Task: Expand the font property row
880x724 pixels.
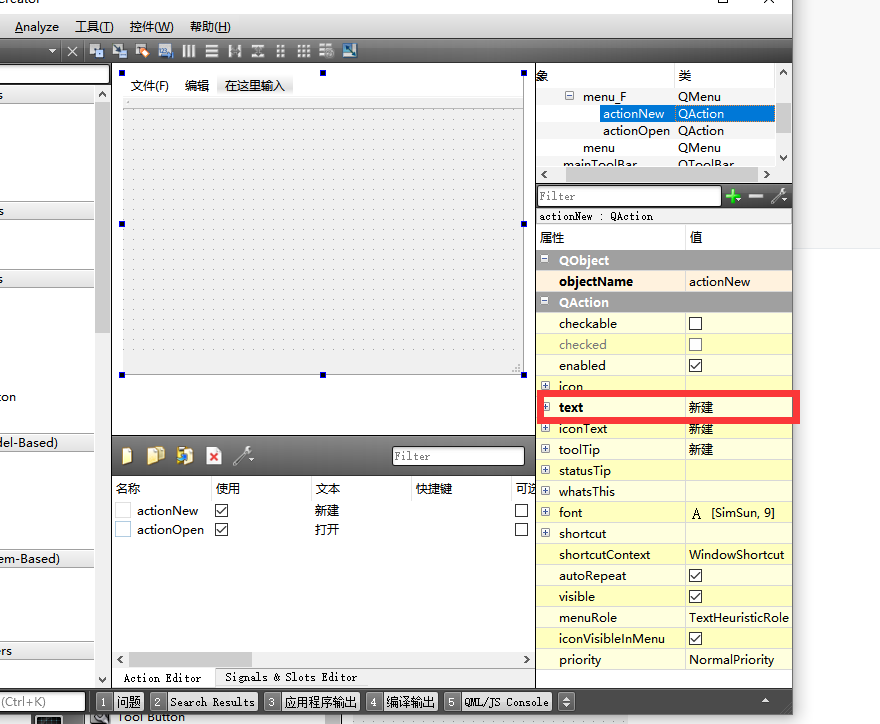Action: pyautogui.click(x=545, y=513)
